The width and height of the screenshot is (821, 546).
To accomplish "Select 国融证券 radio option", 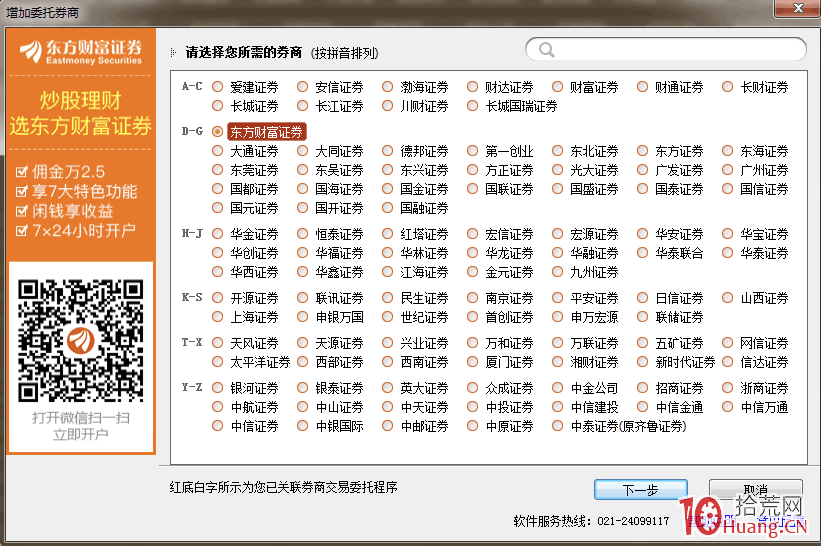I will 387,208.
